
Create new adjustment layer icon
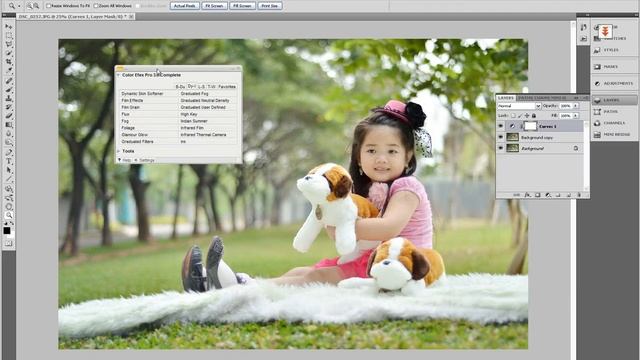tap(548, 195)
